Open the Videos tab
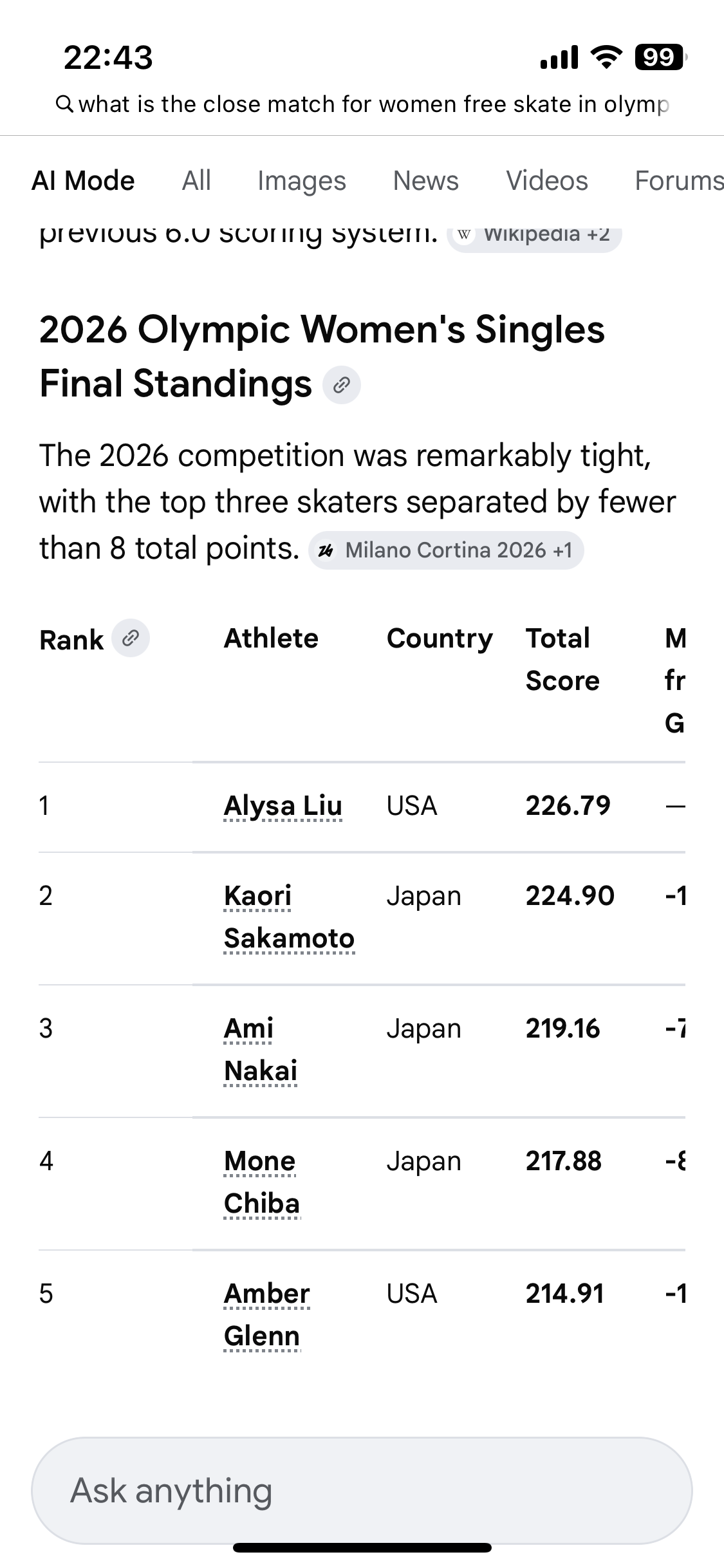The image size is (724, 1568). pyautogui.click(x=547, y=181)
